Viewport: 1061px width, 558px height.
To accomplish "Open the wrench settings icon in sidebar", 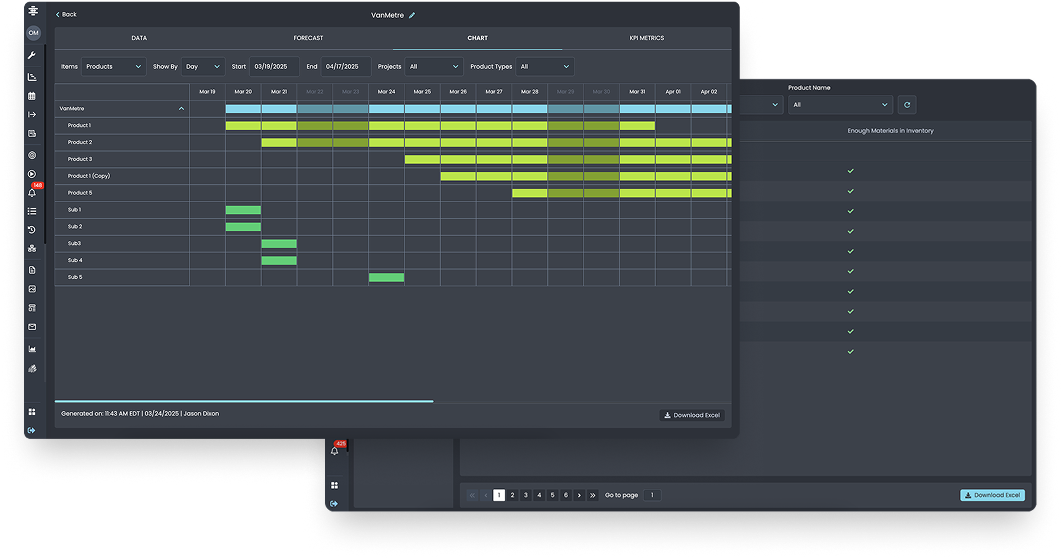I will click(x=33, y=55).
